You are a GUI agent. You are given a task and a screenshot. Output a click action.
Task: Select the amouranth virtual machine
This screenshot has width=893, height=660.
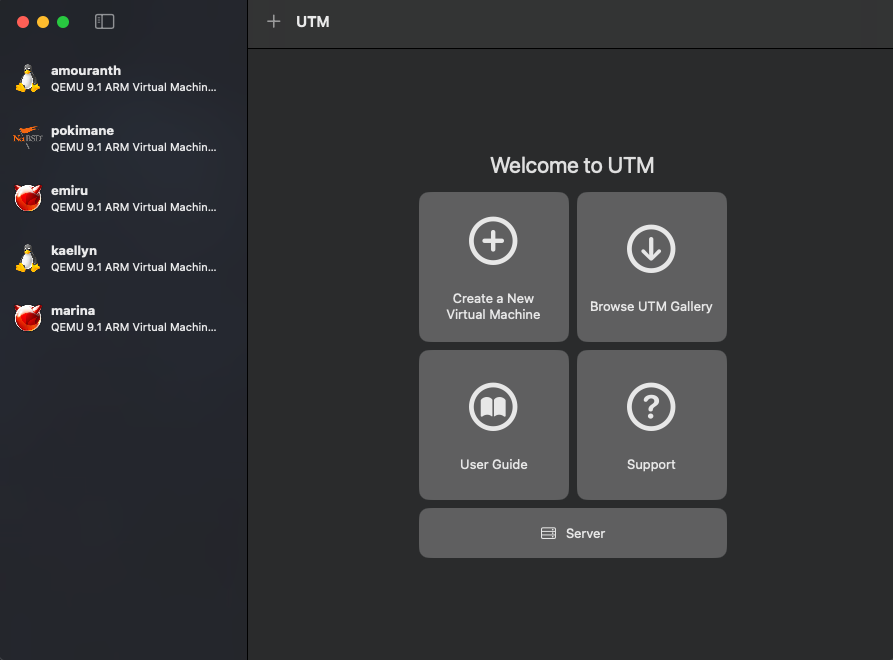[x=132, y=79]
